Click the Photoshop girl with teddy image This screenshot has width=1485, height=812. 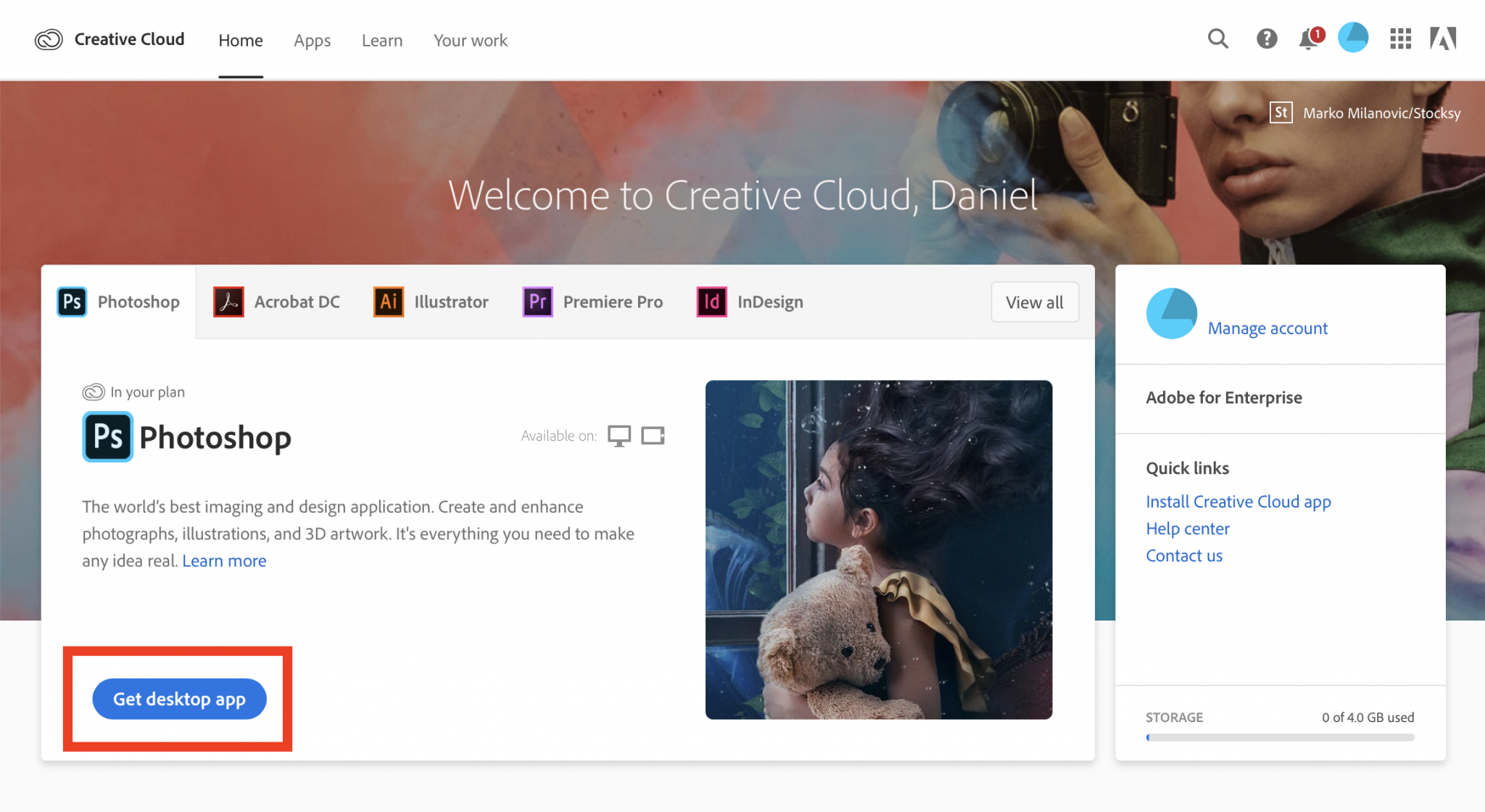tap(879, 550)
